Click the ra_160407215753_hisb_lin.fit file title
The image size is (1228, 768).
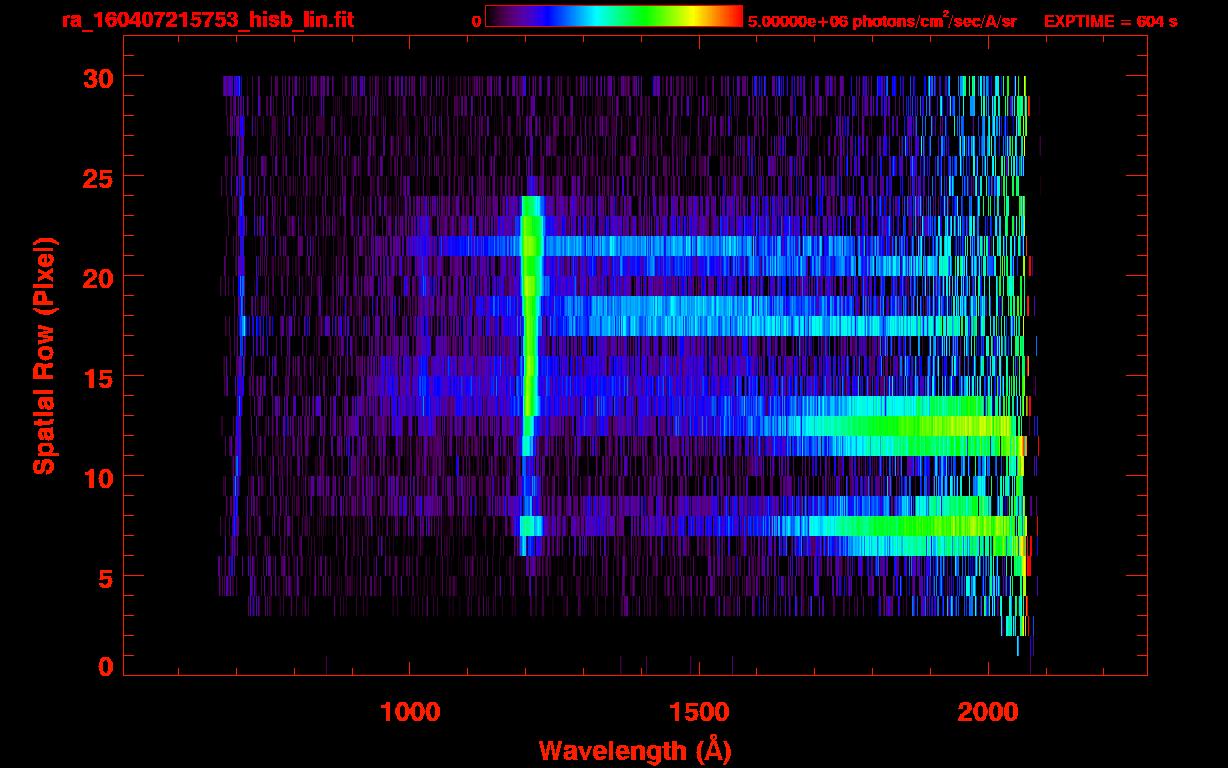tap(207, 20)
